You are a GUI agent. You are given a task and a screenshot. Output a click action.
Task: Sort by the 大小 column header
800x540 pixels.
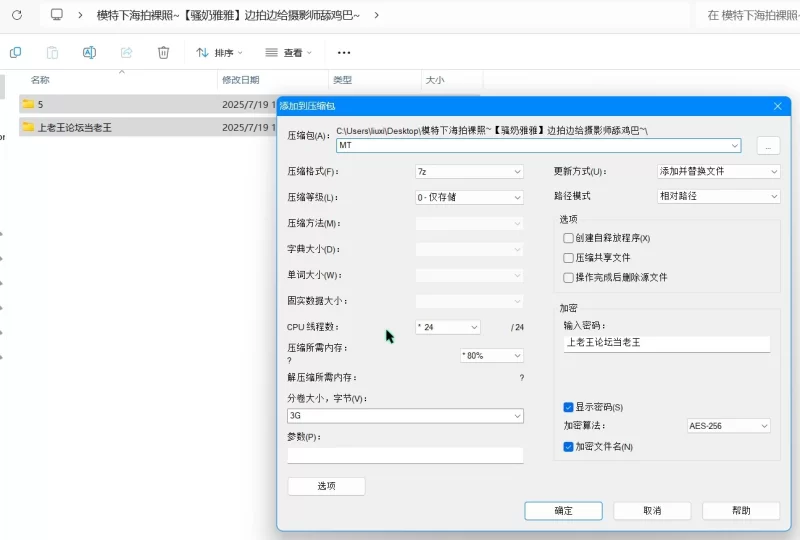(x=435, y=80)
